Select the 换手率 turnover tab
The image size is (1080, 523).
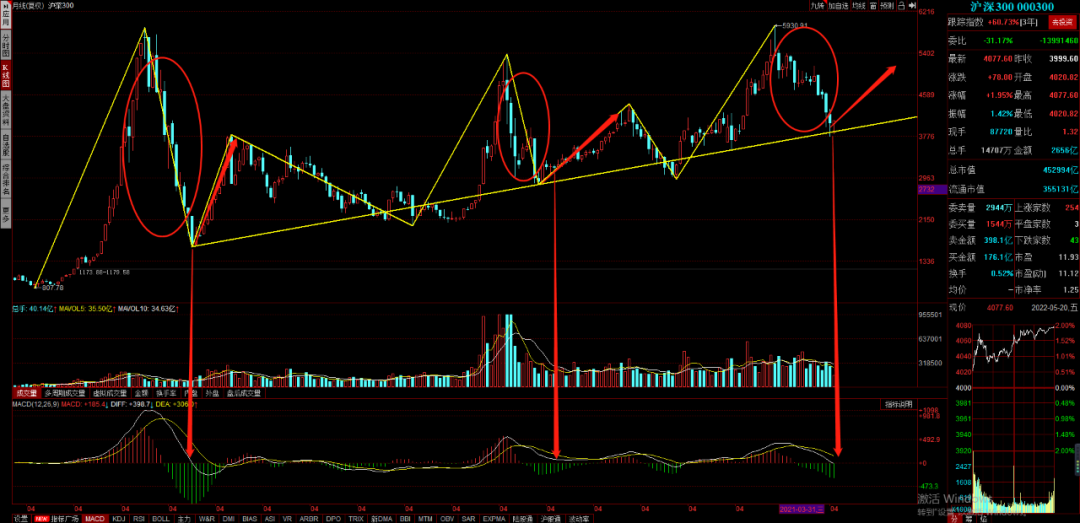pos(166,393)
